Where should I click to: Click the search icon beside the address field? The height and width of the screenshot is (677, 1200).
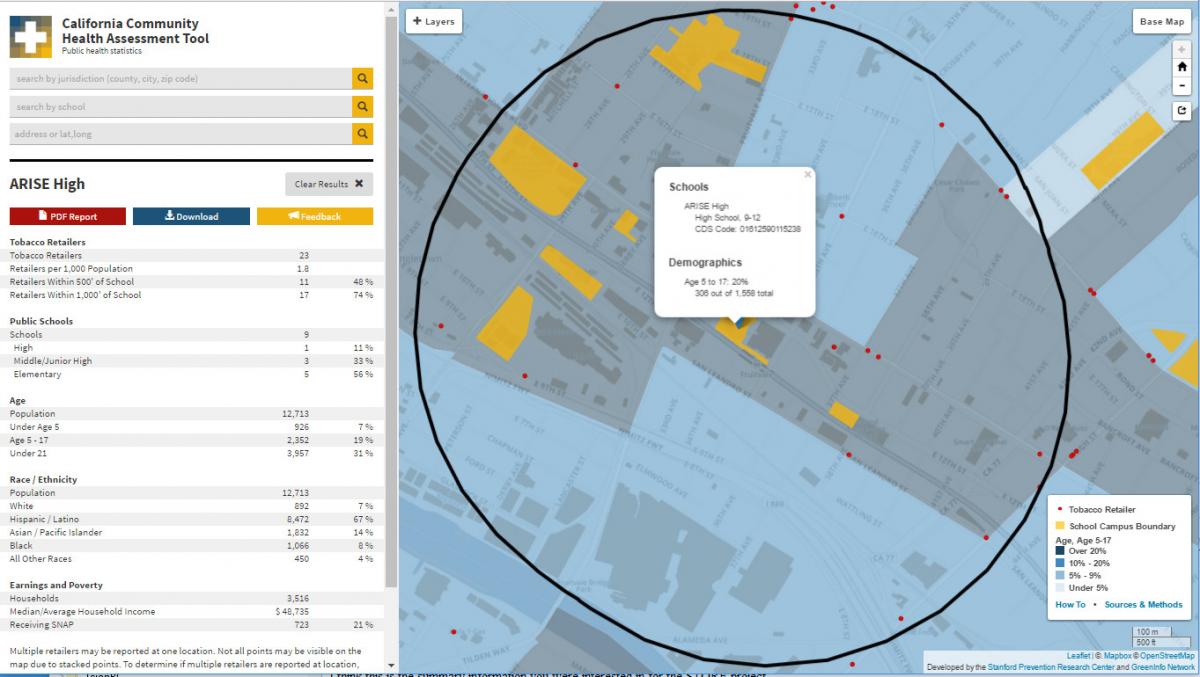tap(362, 134)
